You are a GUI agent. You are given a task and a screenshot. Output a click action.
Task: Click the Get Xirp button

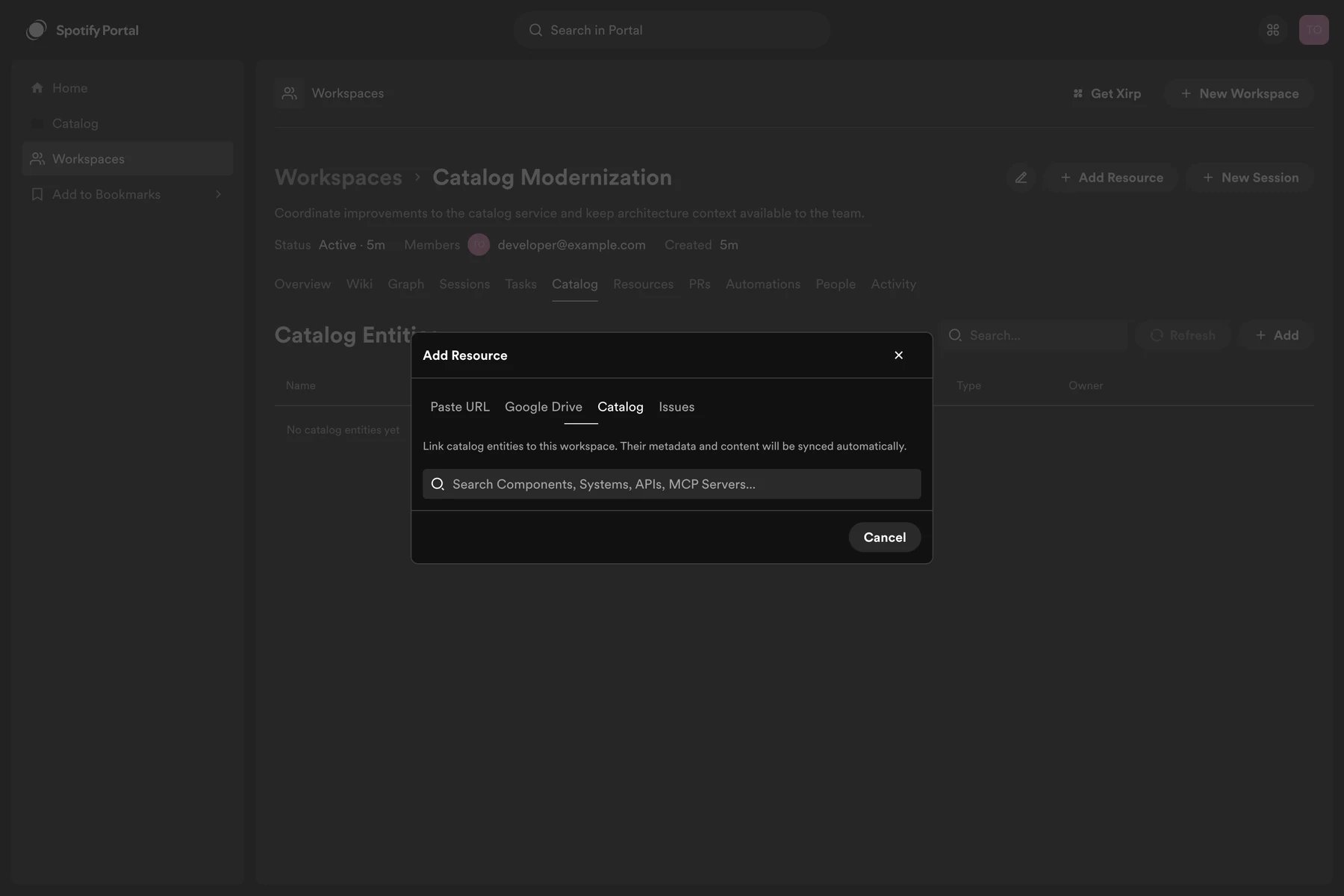(1107, 93)
